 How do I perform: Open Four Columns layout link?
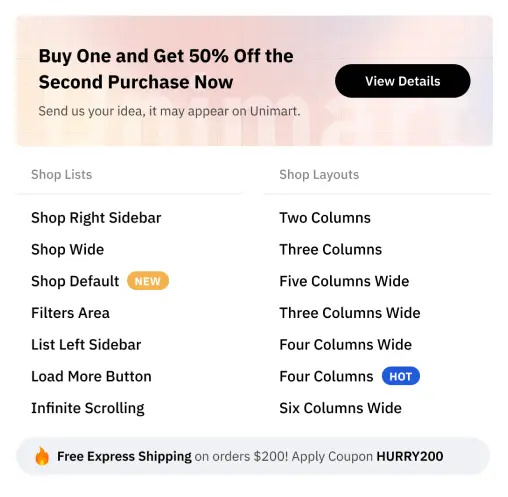(326, 376)
